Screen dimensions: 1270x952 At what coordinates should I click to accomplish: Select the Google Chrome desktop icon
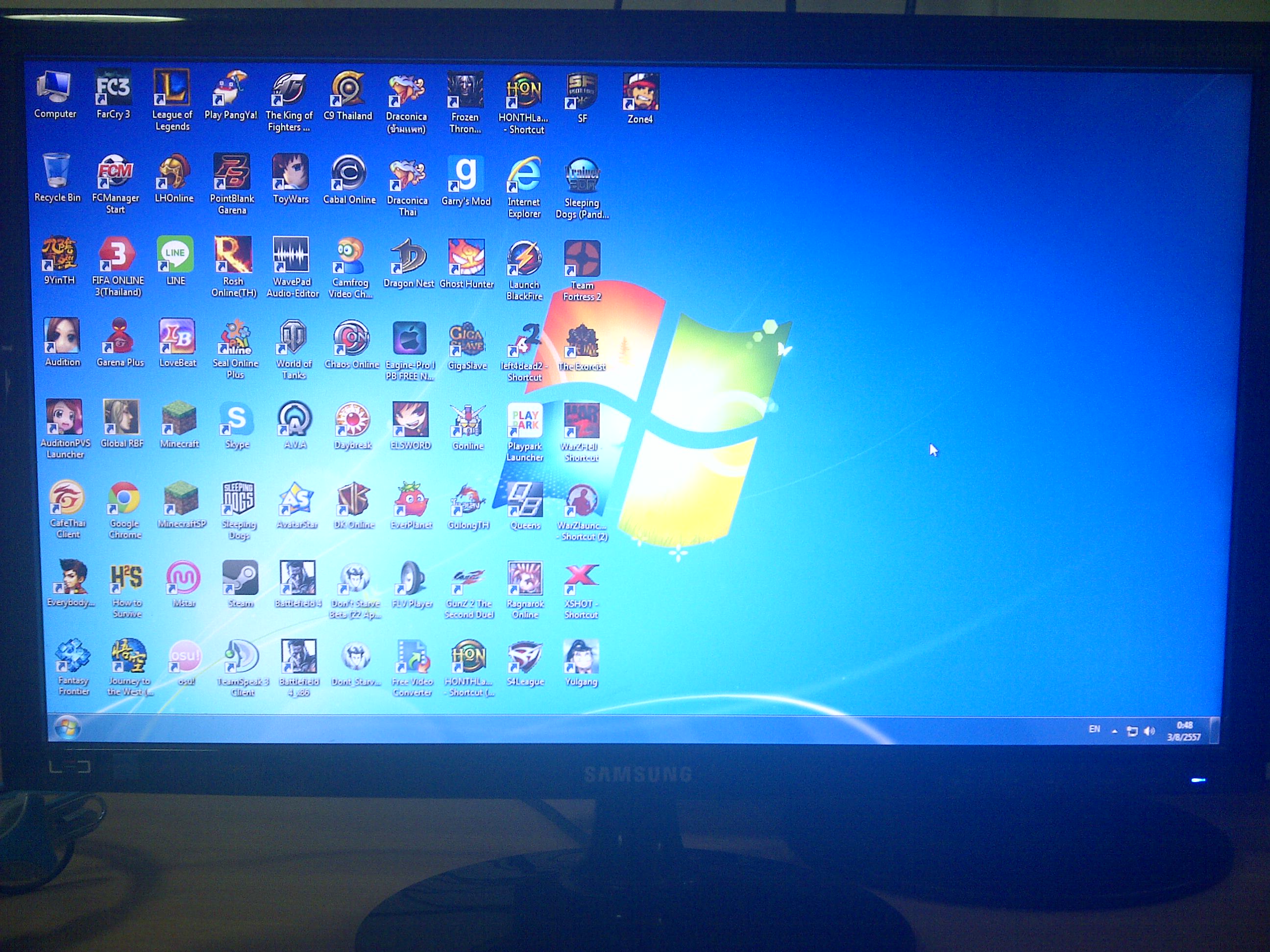(x=124, y=499)
